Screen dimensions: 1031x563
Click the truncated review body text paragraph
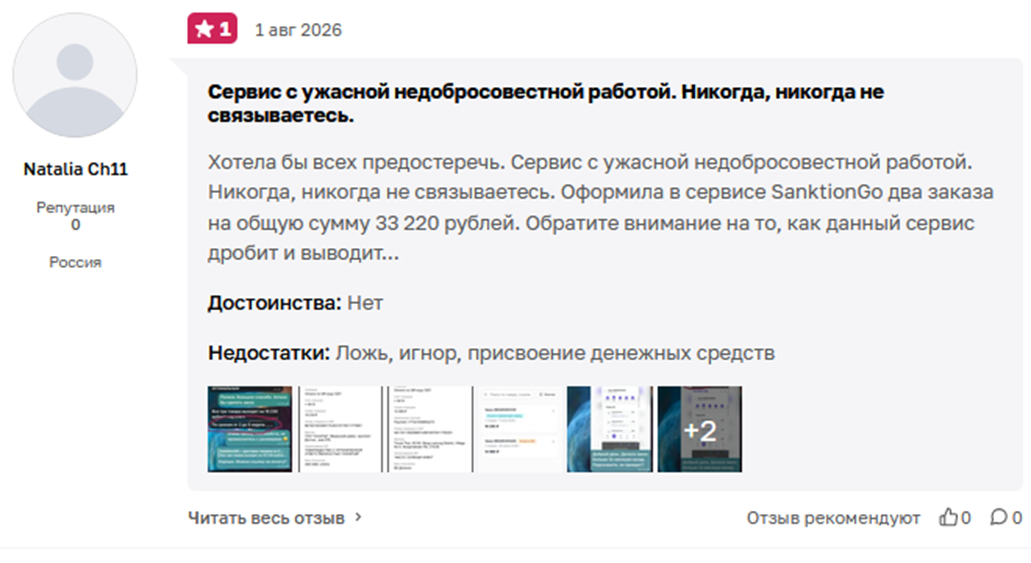[x=601, y=207]
